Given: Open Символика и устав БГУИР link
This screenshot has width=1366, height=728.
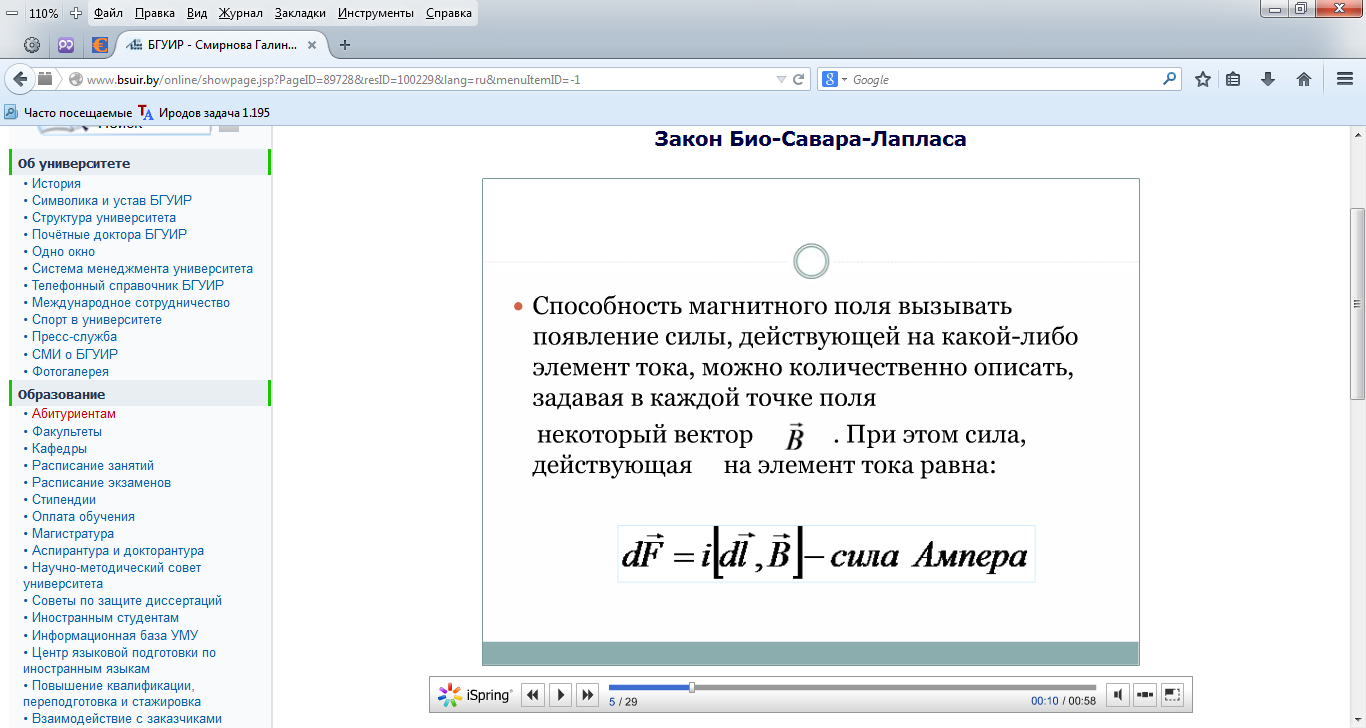Looking at the screenshot, I should tap(112, 201).
